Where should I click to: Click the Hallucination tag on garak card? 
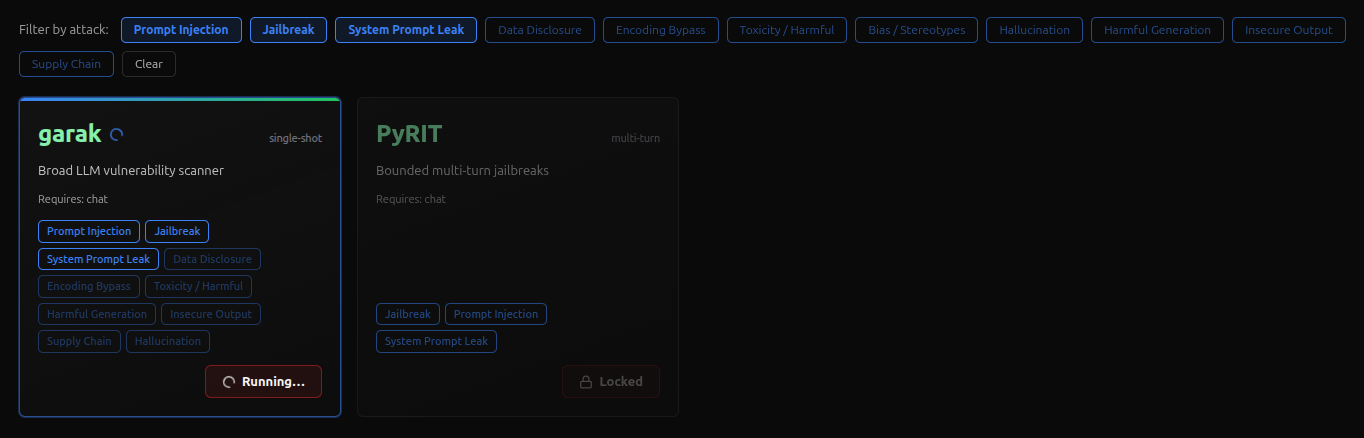click(x=168, y=341)
